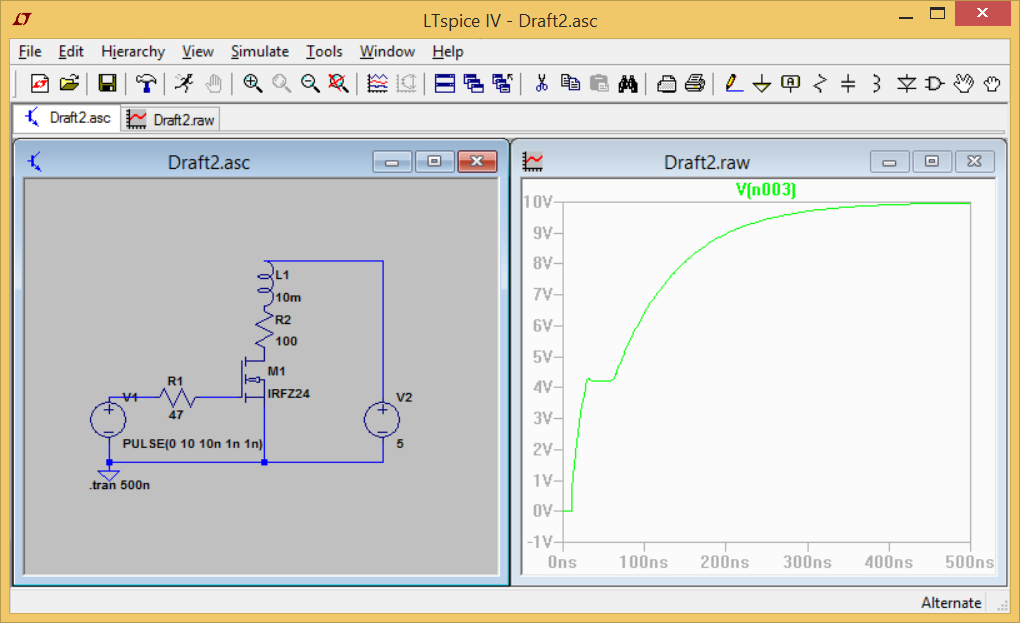Viewport: 1020px width, 623px height.
Task: Open the Edit menu
Action: (x=71, y=51)
